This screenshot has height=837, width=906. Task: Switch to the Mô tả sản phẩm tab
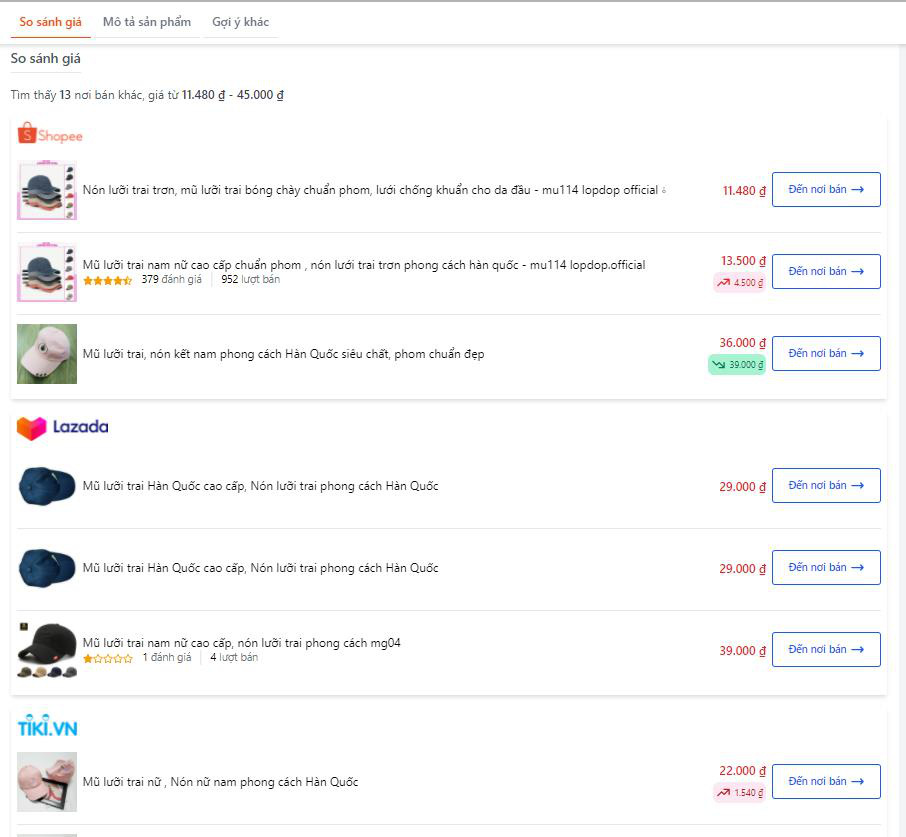[x=147, y=22]
